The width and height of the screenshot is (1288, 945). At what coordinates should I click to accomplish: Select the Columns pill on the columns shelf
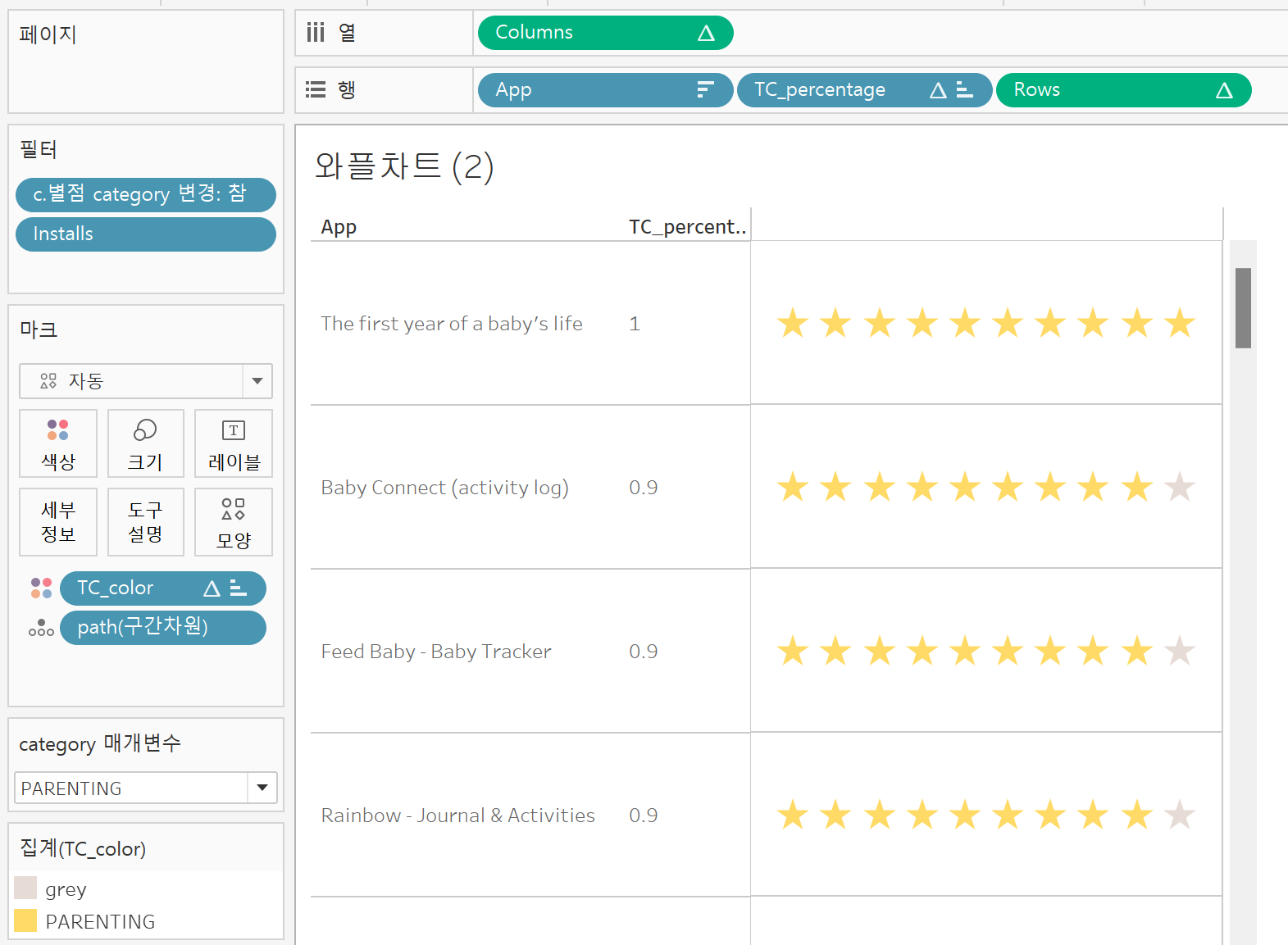coord(605,33)
